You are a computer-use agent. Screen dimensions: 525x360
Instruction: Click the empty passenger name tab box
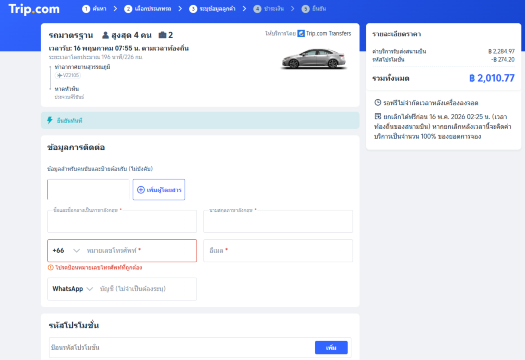coord(88,190)
